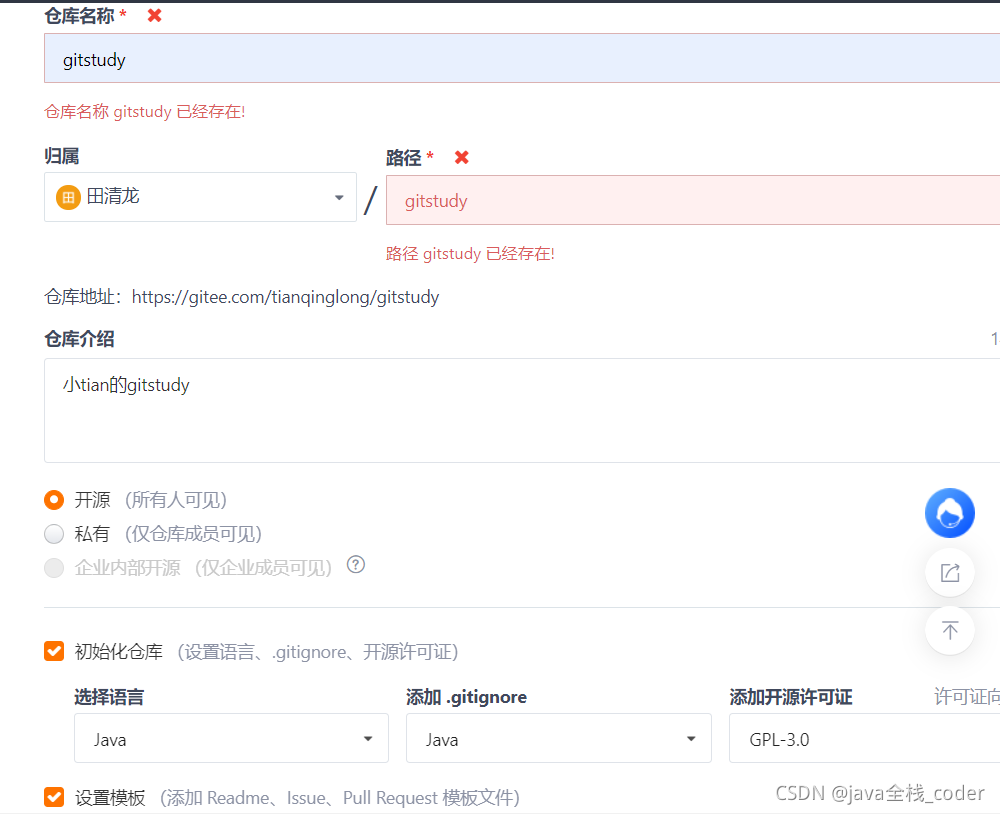
Task: Expand the 选择语言 Java dropdown
Action: (232, 738)
